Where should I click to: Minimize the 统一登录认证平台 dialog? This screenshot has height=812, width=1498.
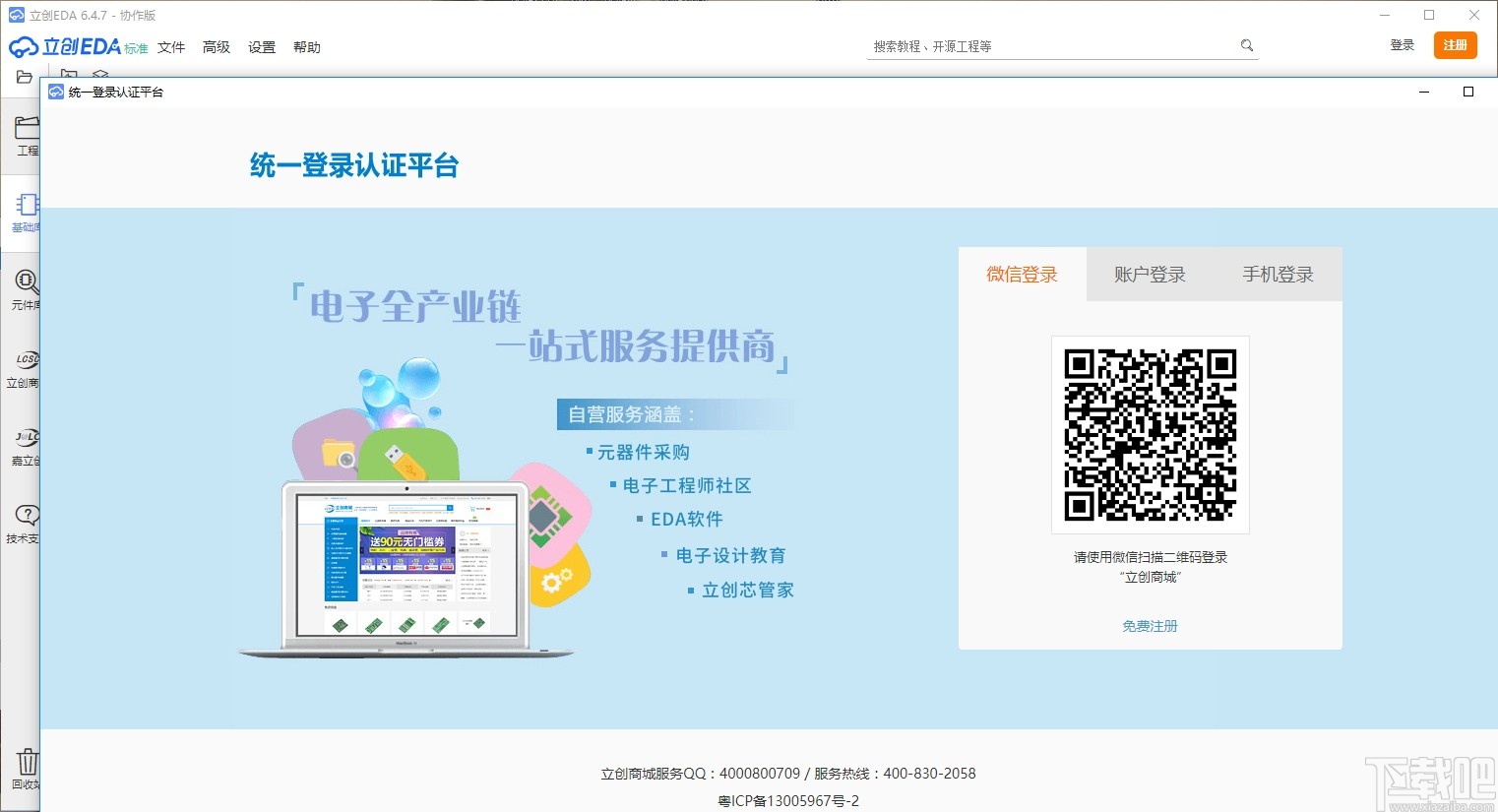click(x=1423, y=92)
